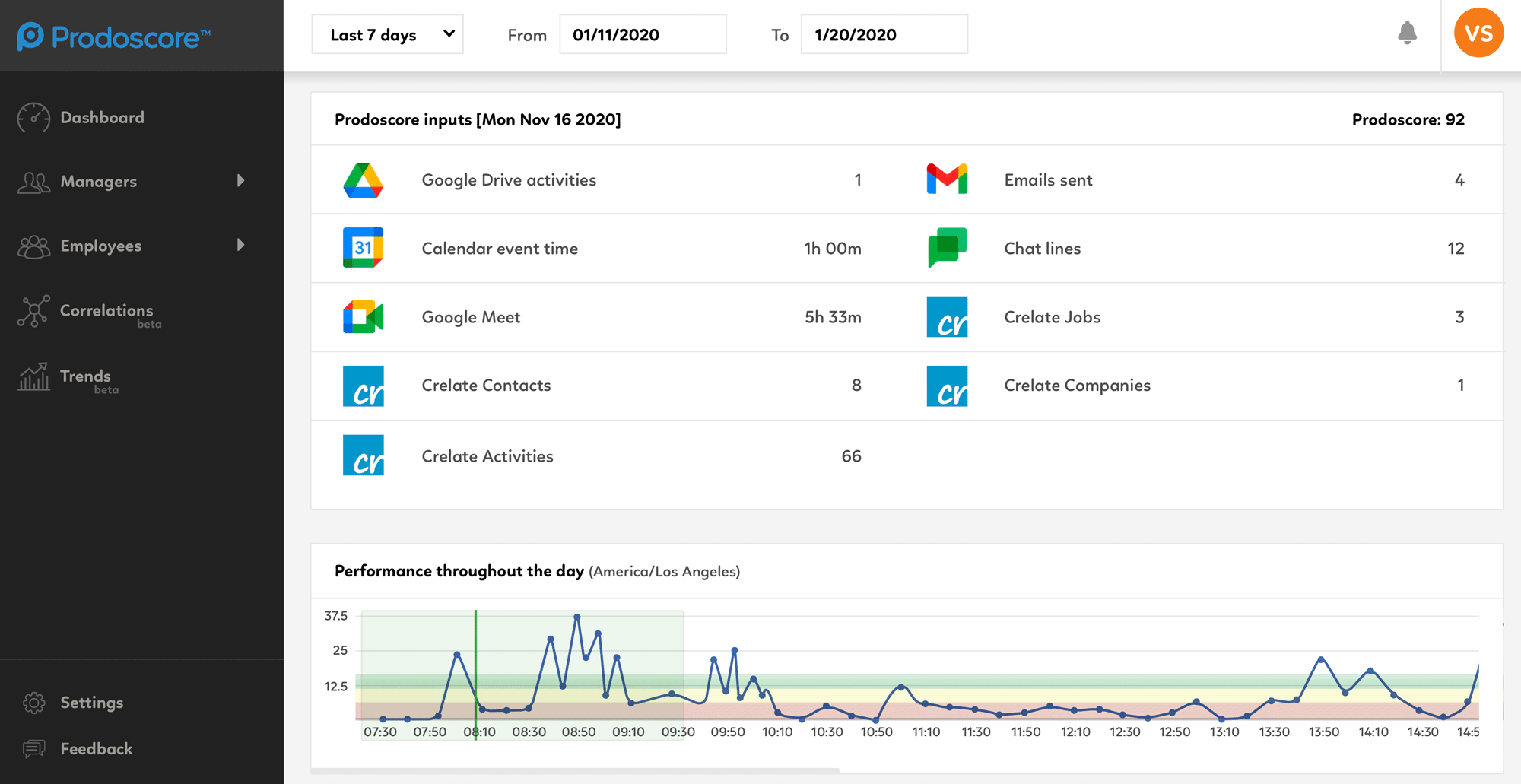The width and height of the screenshot is (1521, 784).
Task: Go to Dashboard in sidebar
Action: [x=102, y=118]
